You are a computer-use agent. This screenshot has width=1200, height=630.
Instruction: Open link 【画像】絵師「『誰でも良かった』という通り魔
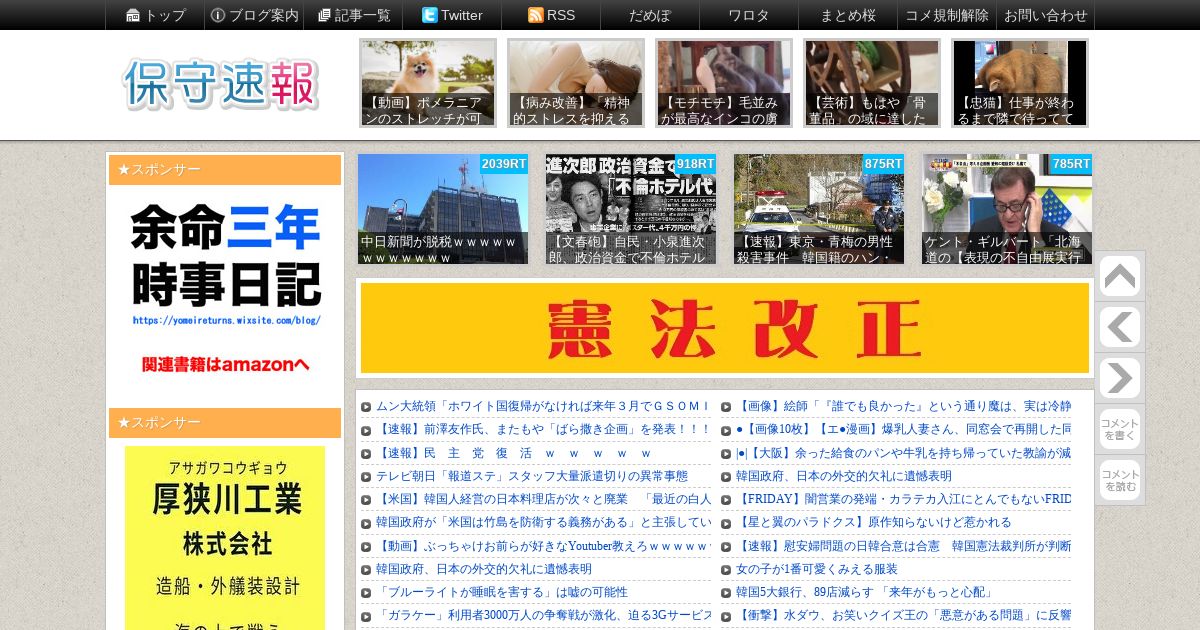[903, 406]
